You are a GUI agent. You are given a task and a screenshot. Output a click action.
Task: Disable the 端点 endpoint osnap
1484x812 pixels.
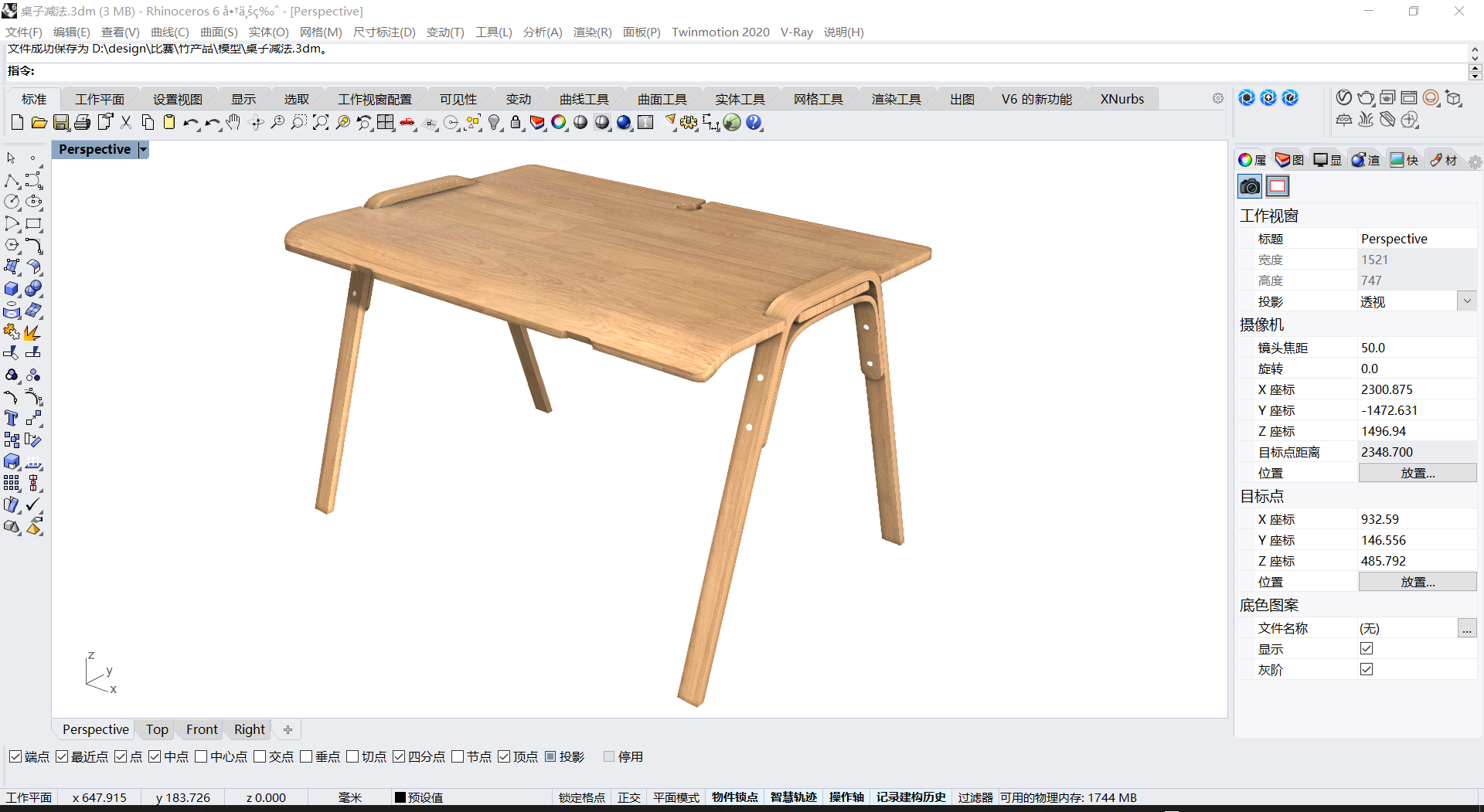coord(17,757)
